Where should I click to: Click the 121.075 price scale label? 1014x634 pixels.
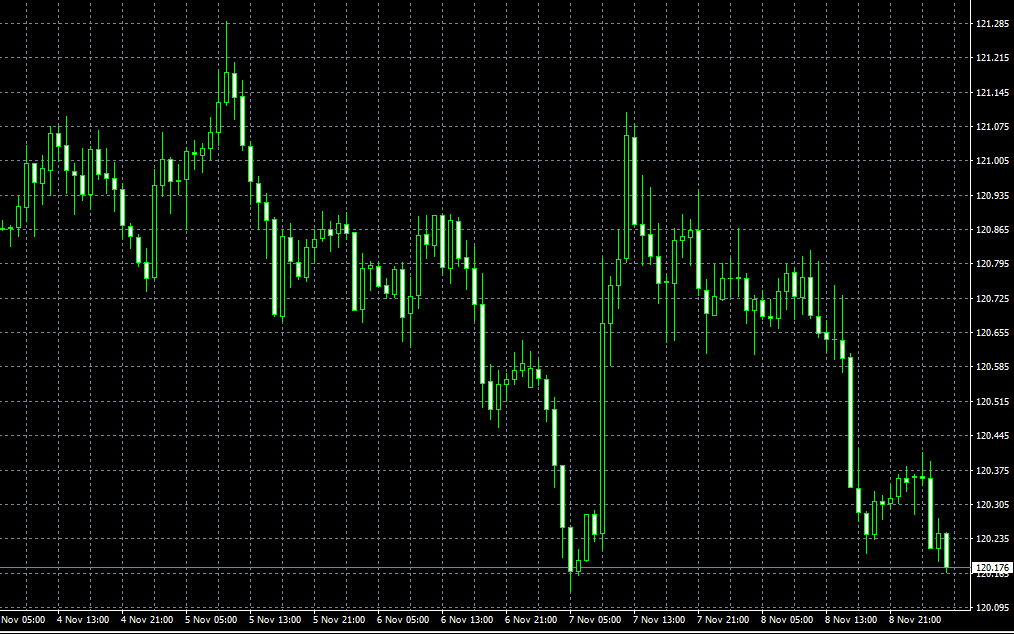(993, 127)
